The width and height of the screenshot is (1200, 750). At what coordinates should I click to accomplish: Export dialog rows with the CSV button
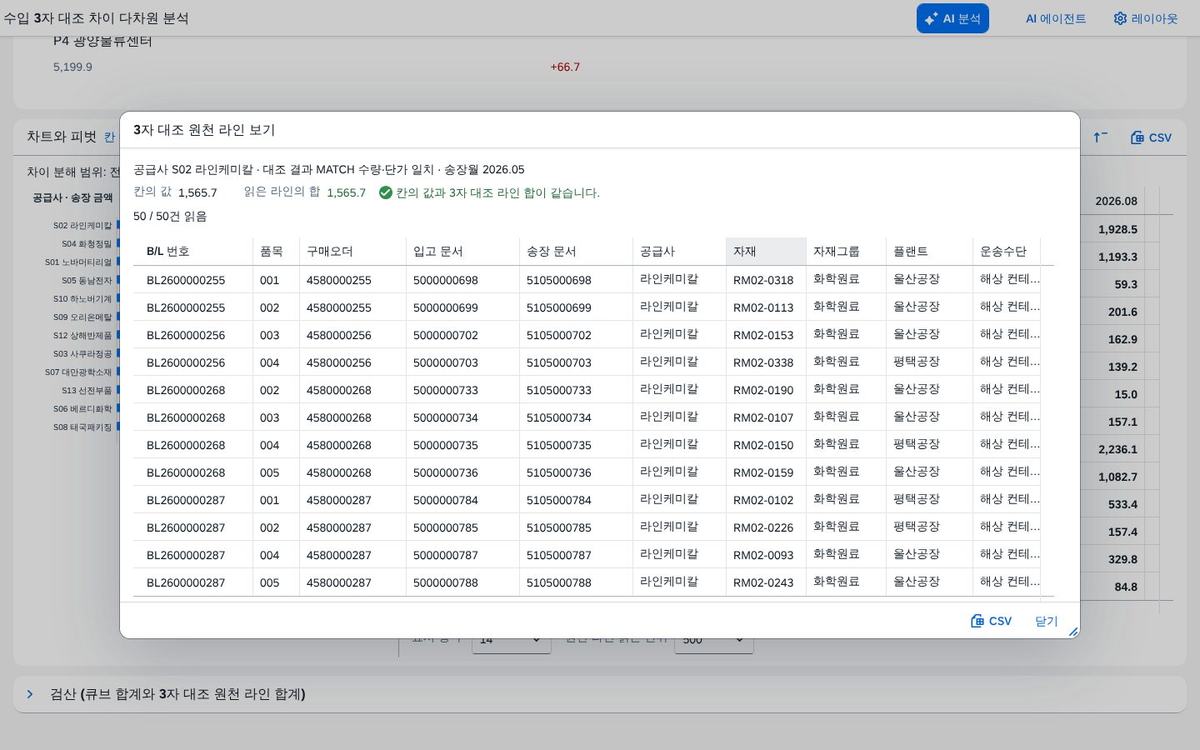pyautogui.click(x=991, y=621)
